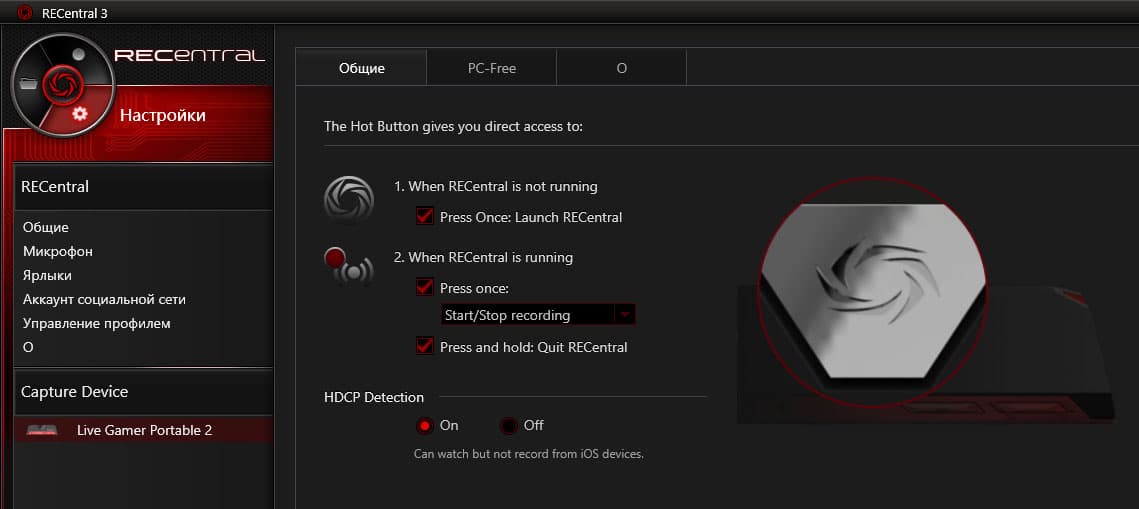Click the text 'Can watch but not record from iOS devices.'

tap(529, 454)
